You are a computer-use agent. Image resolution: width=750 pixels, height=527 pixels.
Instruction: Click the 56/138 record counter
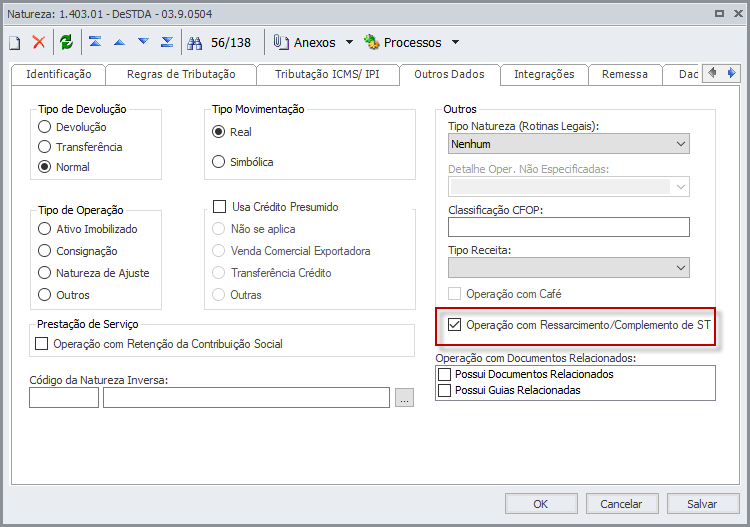tap(231, 43)
